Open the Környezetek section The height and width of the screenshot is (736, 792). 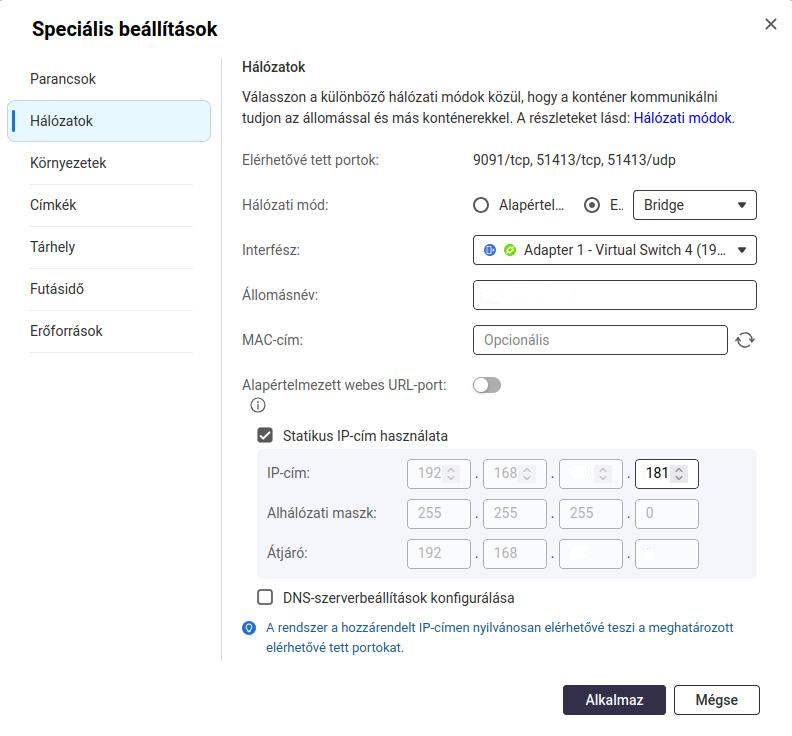pyautogui.click(x=68, y=163)
